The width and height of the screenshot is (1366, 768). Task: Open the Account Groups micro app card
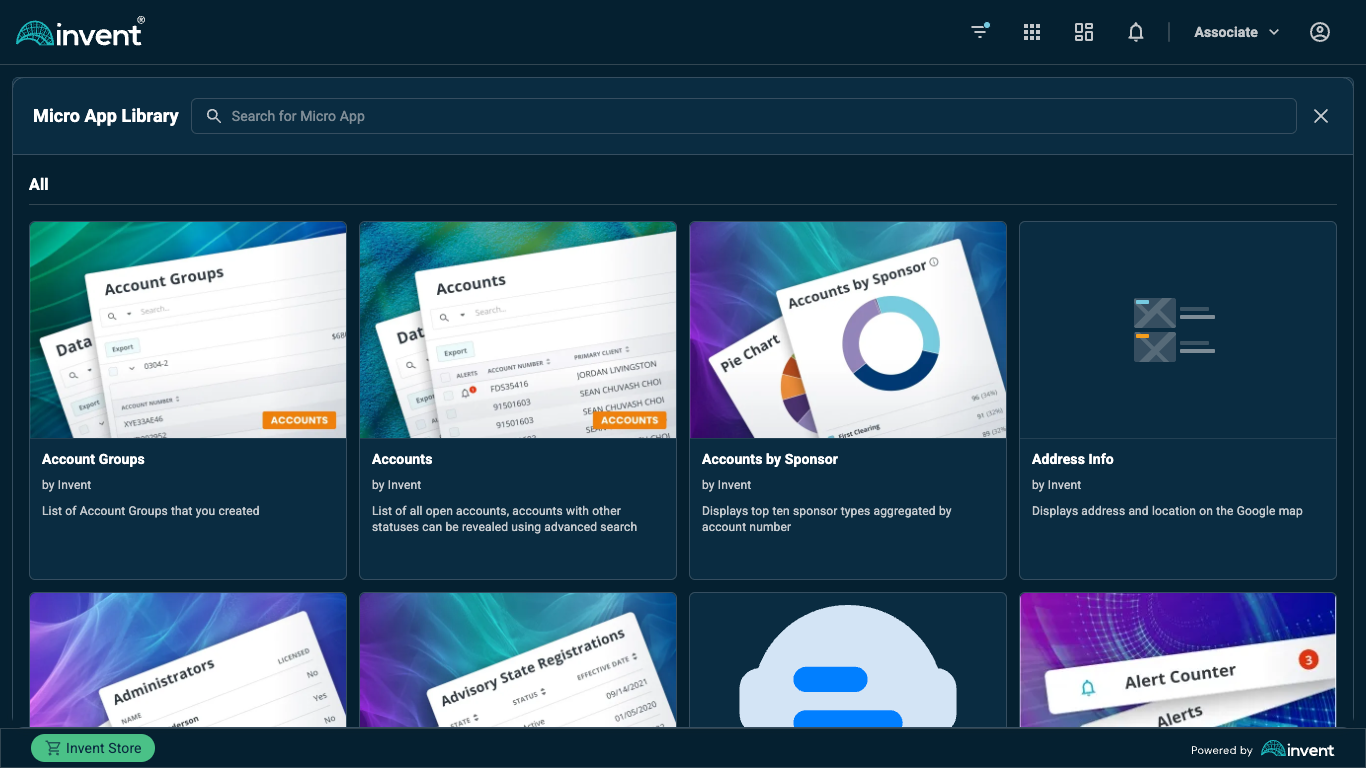[187, 399]
